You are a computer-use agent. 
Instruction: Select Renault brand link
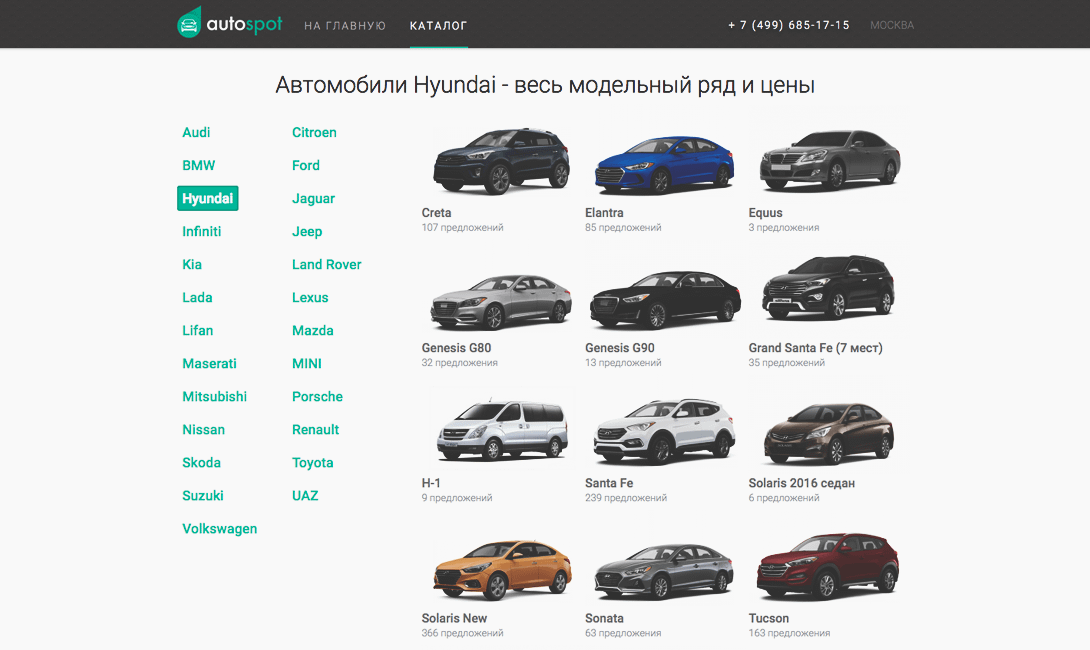pos(316,430)
